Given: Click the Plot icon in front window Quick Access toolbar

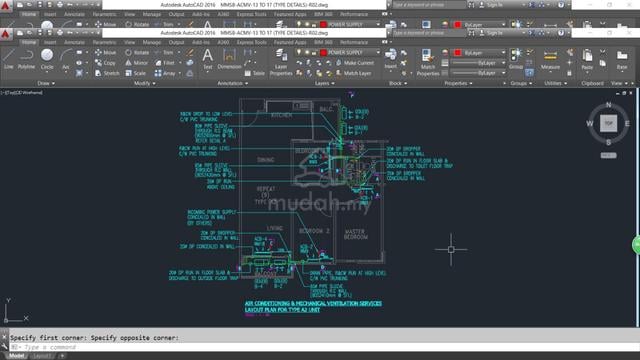Looking at the screenshot, I should point(60,33).
